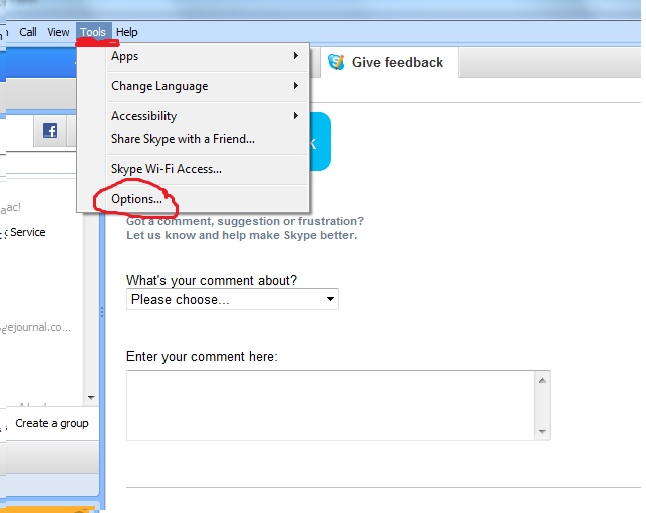Select the Service contact entry
Screen dimensions: 646x513
(28, 232)
